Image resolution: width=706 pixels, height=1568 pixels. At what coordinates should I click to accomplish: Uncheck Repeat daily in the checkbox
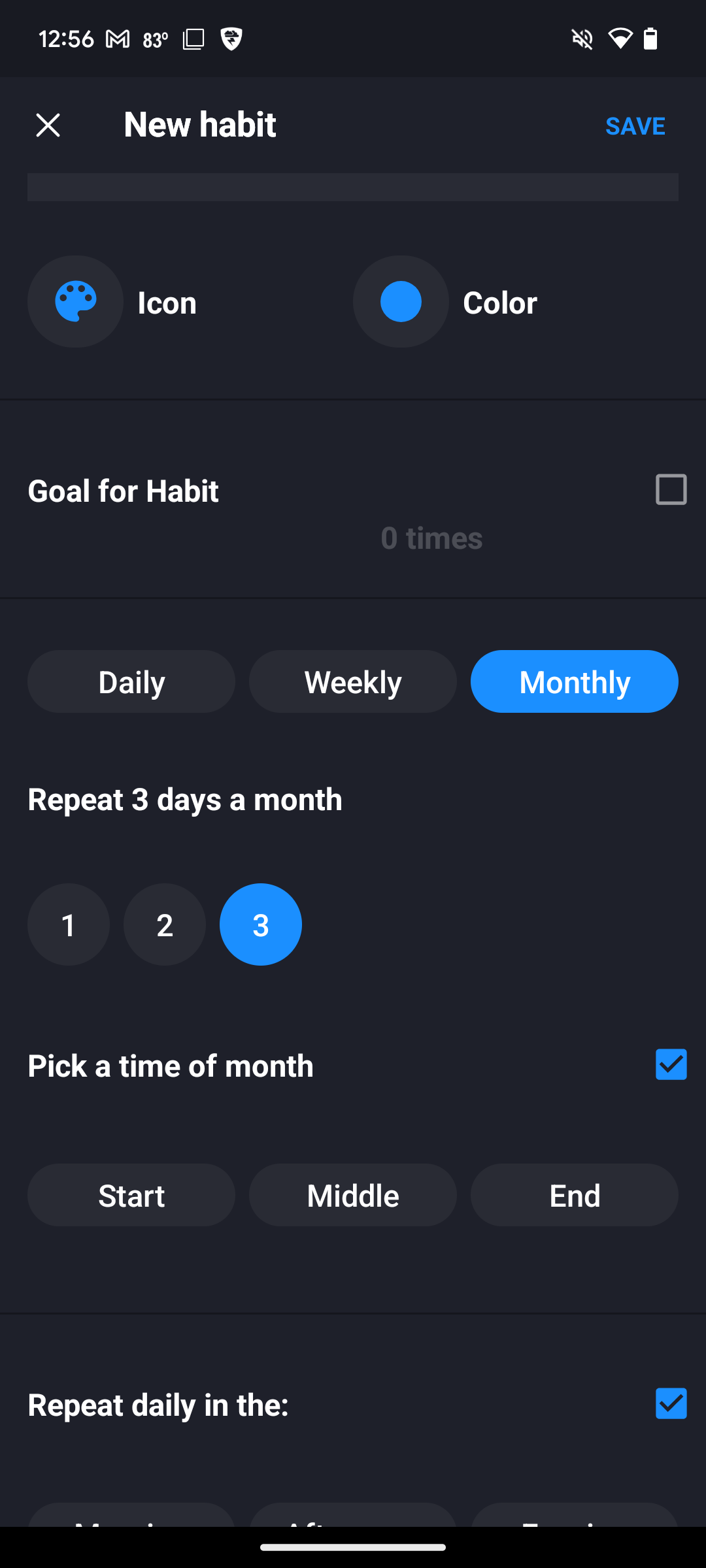671,1403
